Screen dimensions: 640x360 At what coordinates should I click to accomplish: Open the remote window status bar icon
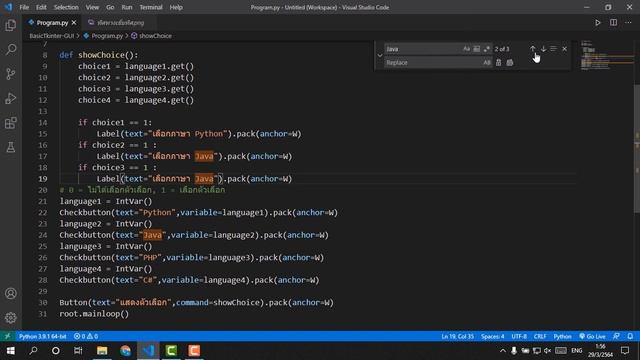pyautogui.click(x=7, y=336)
